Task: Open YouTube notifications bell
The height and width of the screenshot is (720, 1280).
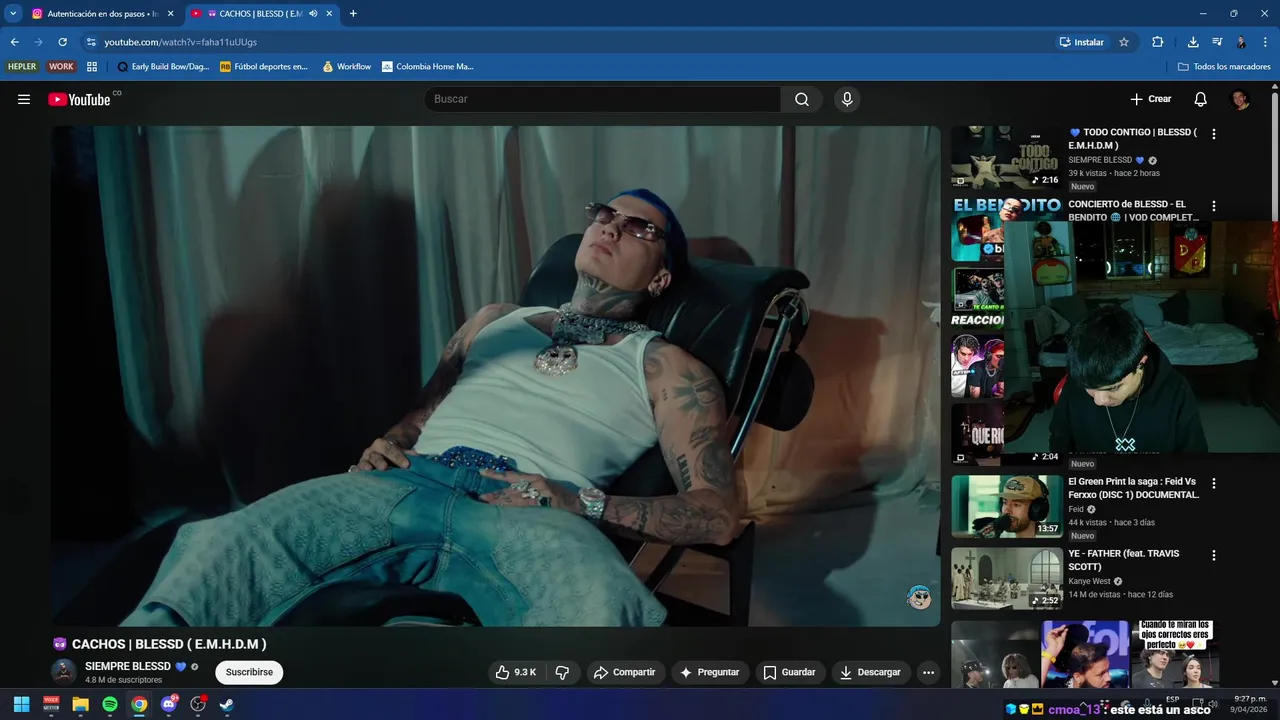Action: (x=1201, y=99)
